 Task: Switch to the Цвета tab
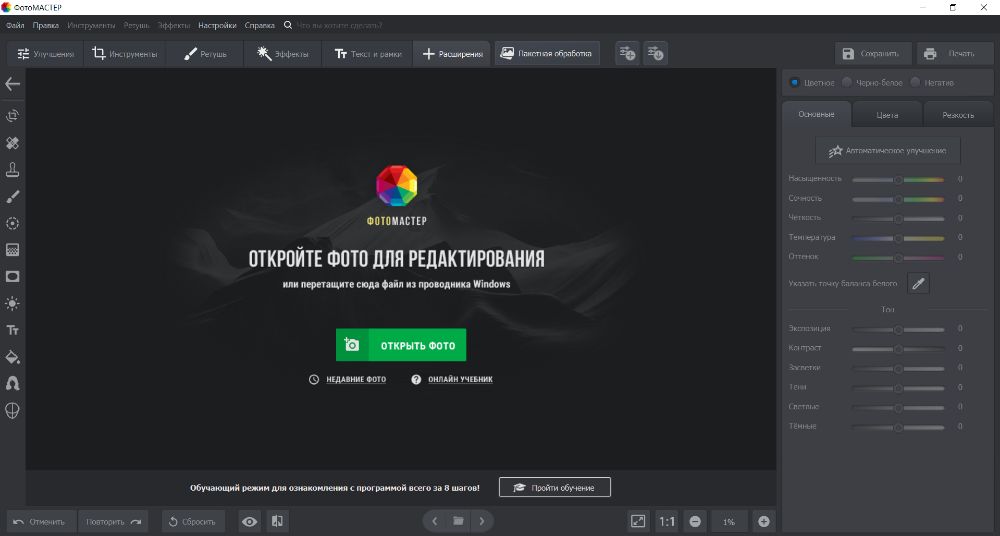coord(887,115)
